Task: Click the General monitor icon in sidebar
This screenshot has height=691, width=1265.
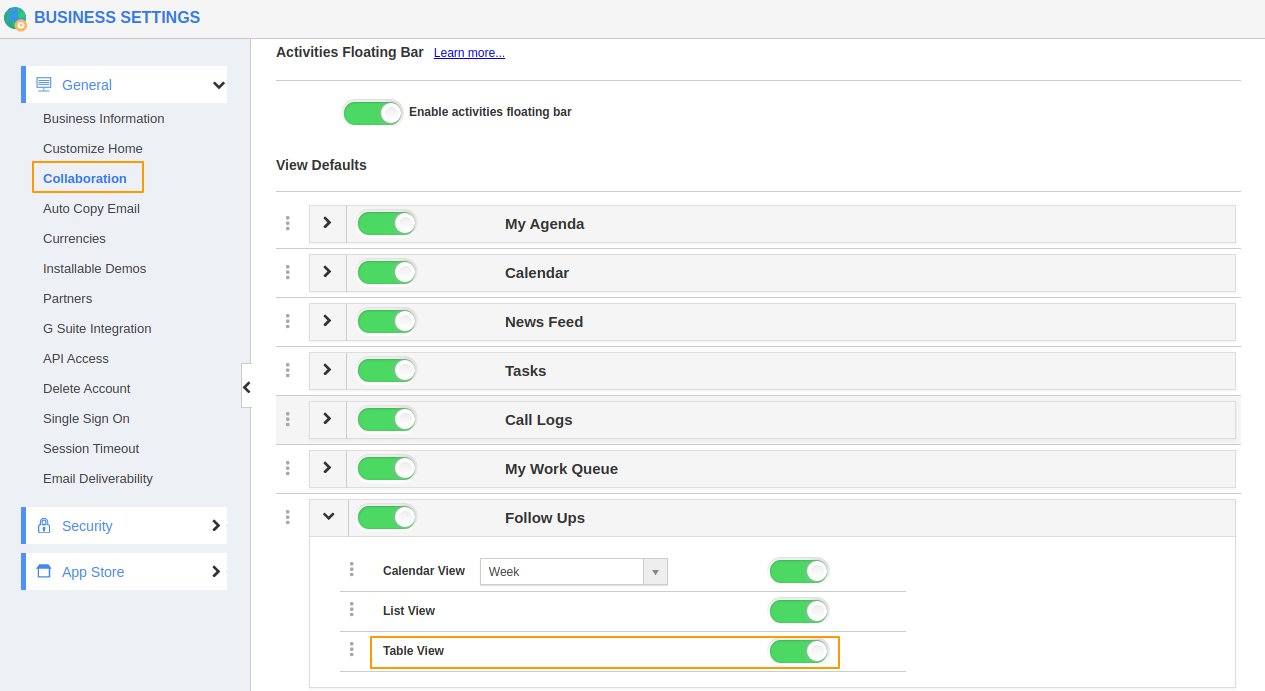Action: coord(44,85)
